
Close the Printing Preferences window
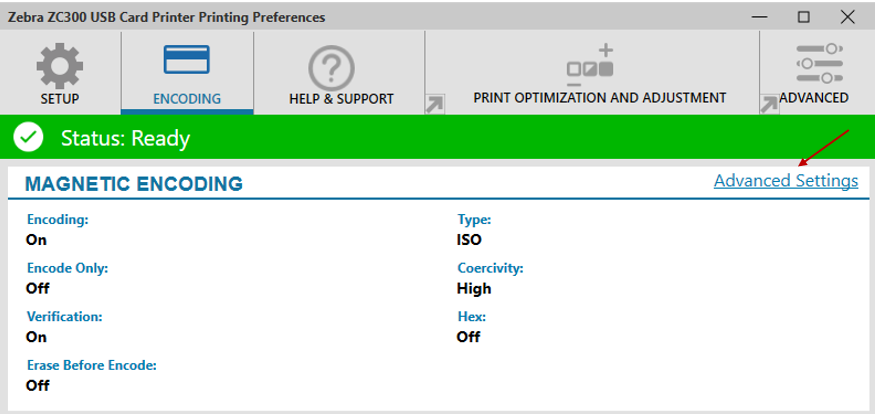click(849, 17)
